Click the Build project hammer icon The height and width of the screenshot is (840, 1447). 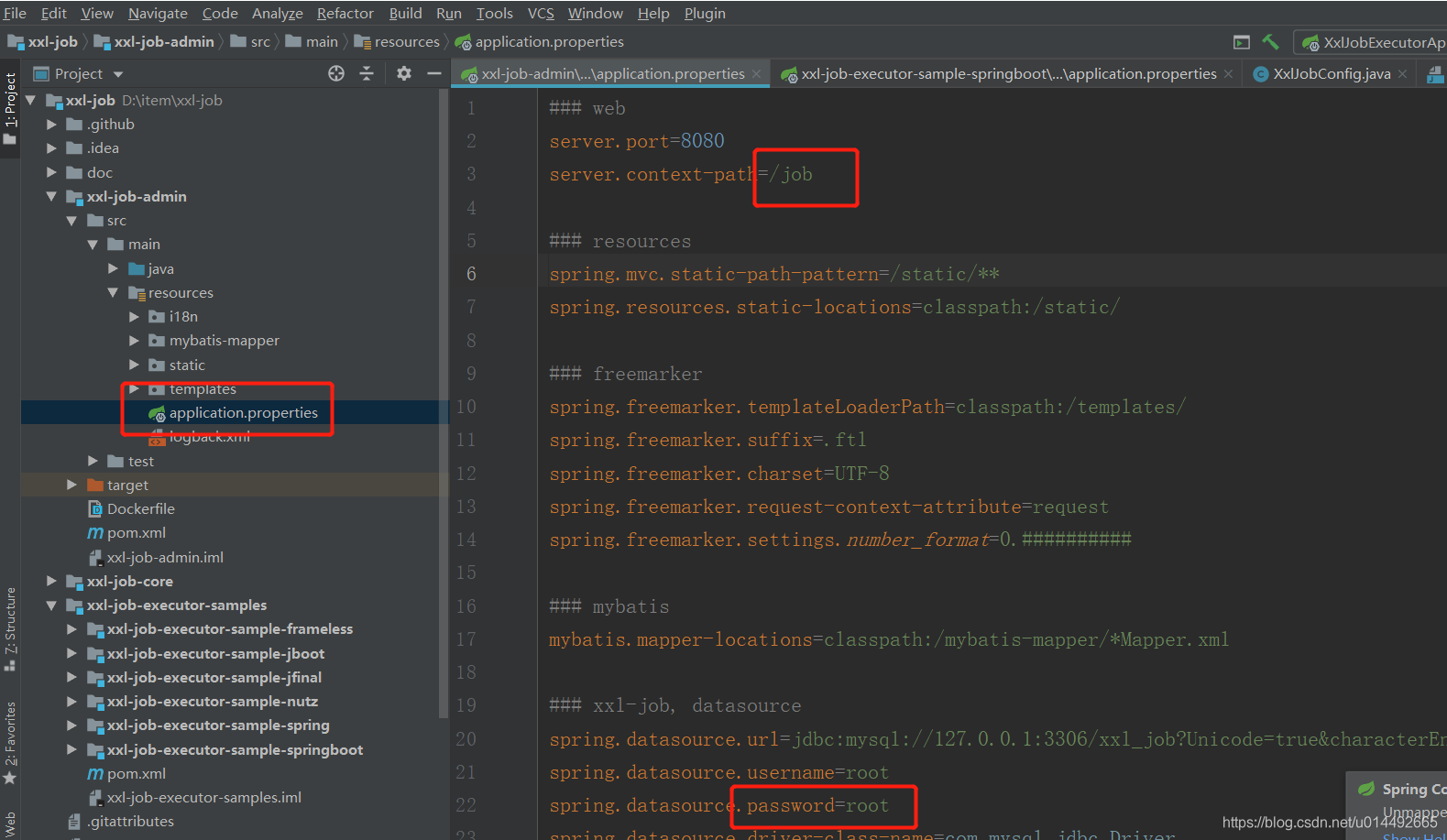(x=1270, y=42)
